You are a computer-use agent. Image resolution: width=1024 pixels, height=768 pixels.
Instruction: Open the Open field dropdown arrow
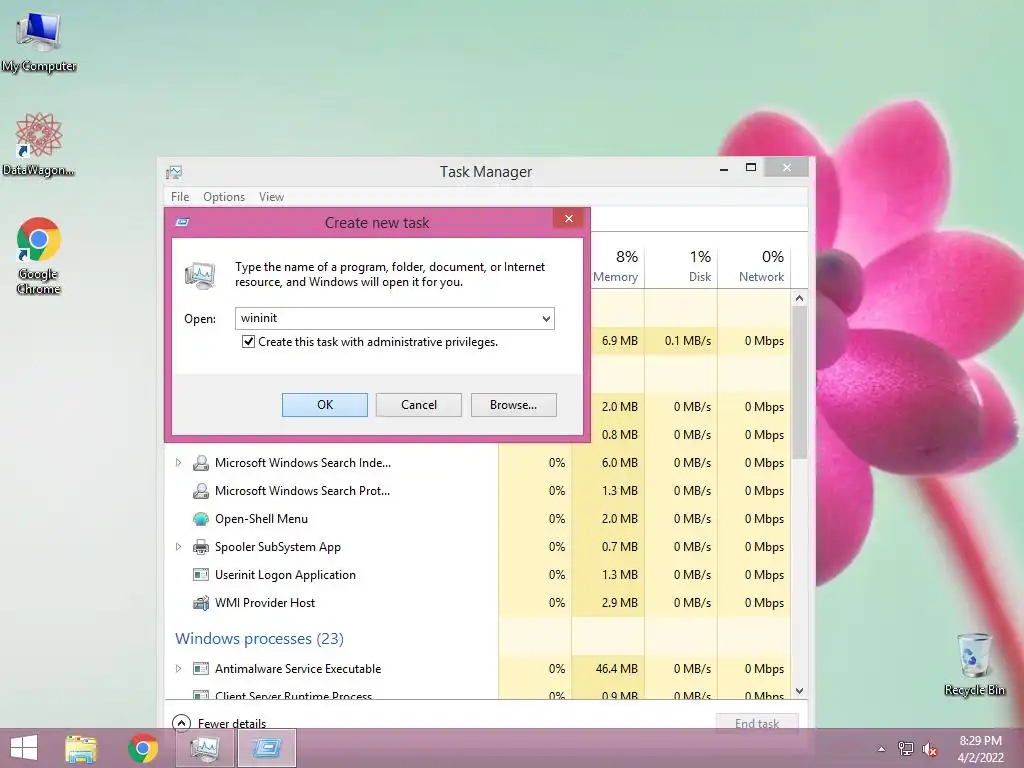546,319
